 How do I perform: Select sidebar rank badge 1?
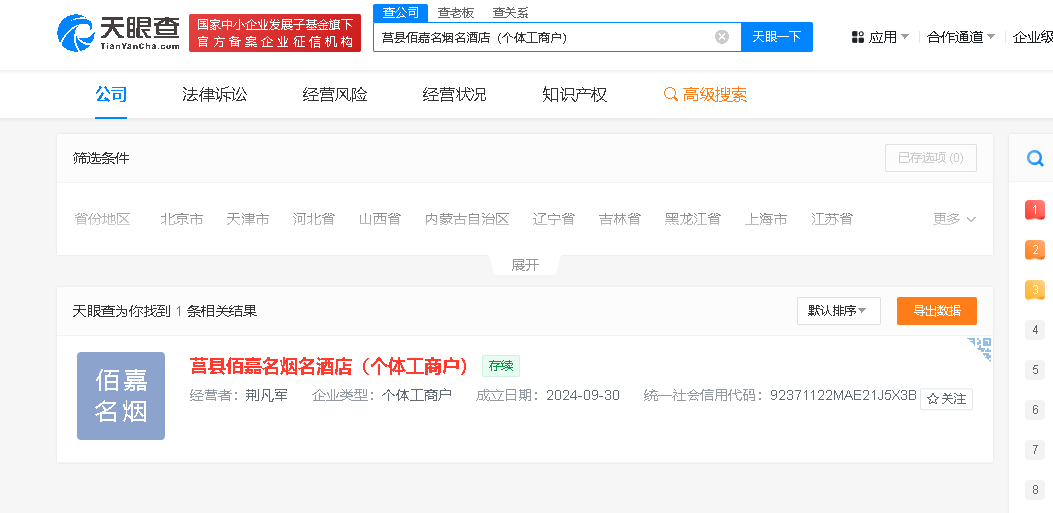tap(1035, 210)
